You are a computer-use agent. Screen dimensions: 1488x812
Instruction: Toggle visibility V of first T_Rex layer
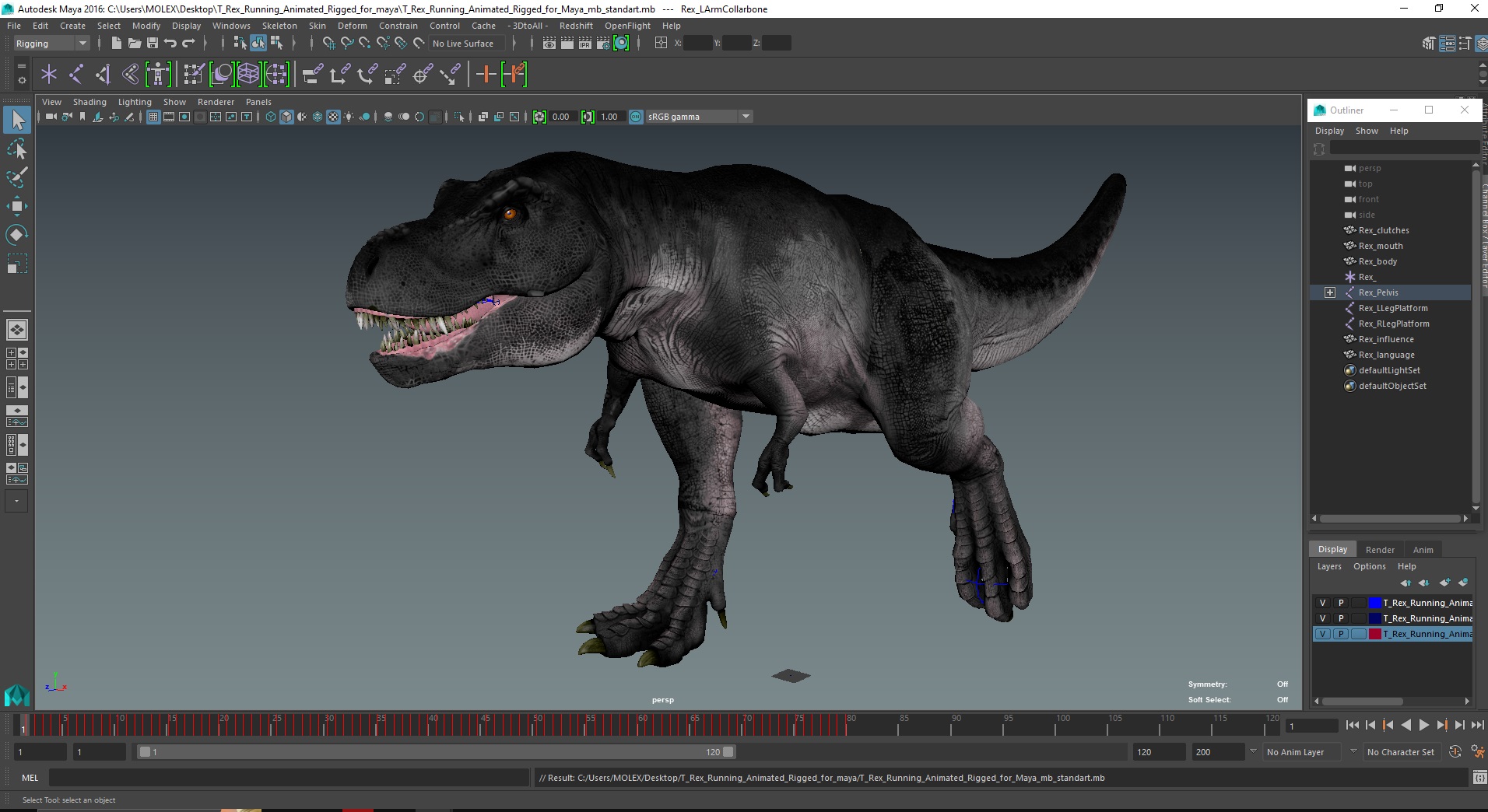(x=1322, y=603)
